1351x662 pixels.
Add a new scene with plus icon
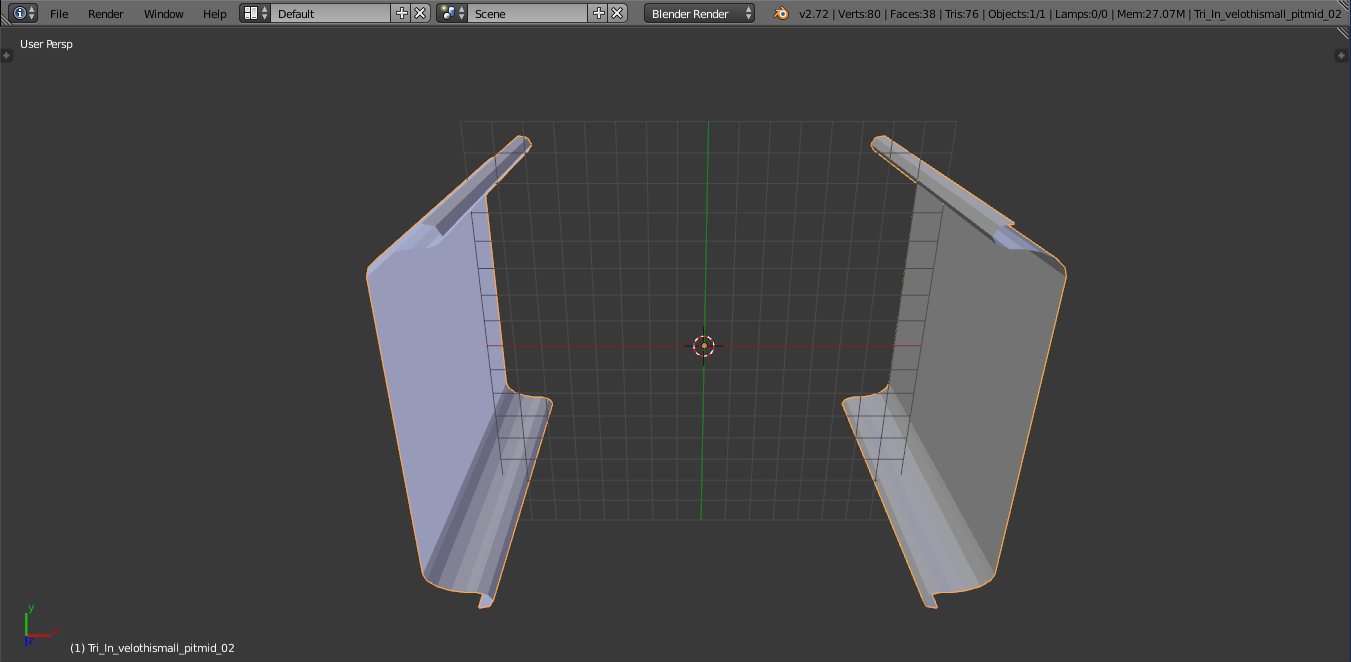tap(599, 13)
